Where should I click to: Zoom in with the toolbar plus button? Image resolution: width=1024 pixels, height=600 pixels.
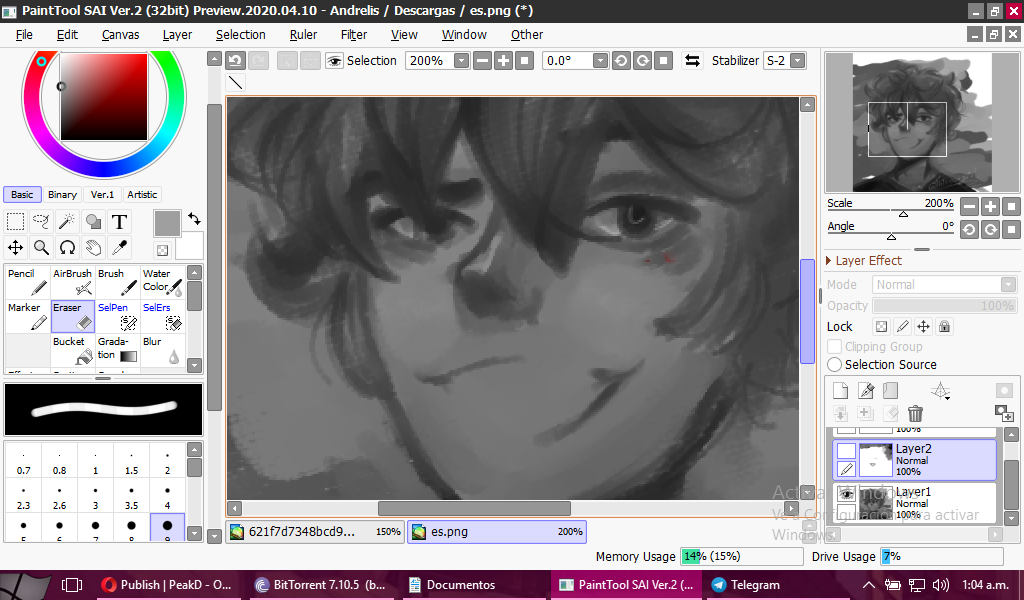[x=504, y=61]
